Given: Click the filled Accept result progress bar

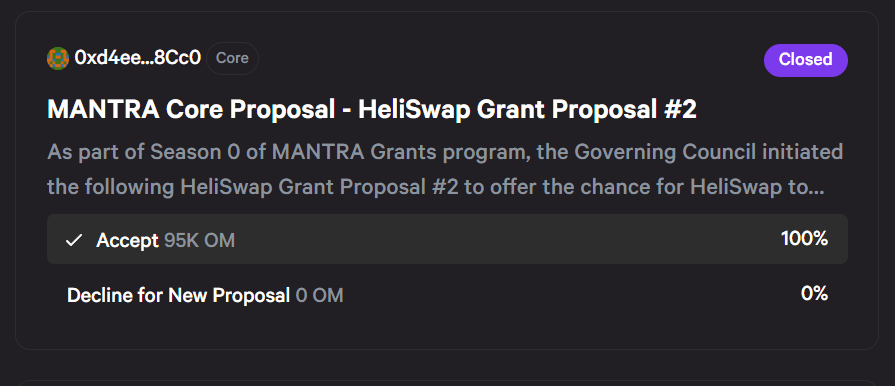Looking at the screenshot, I should (x=447, y=239).
